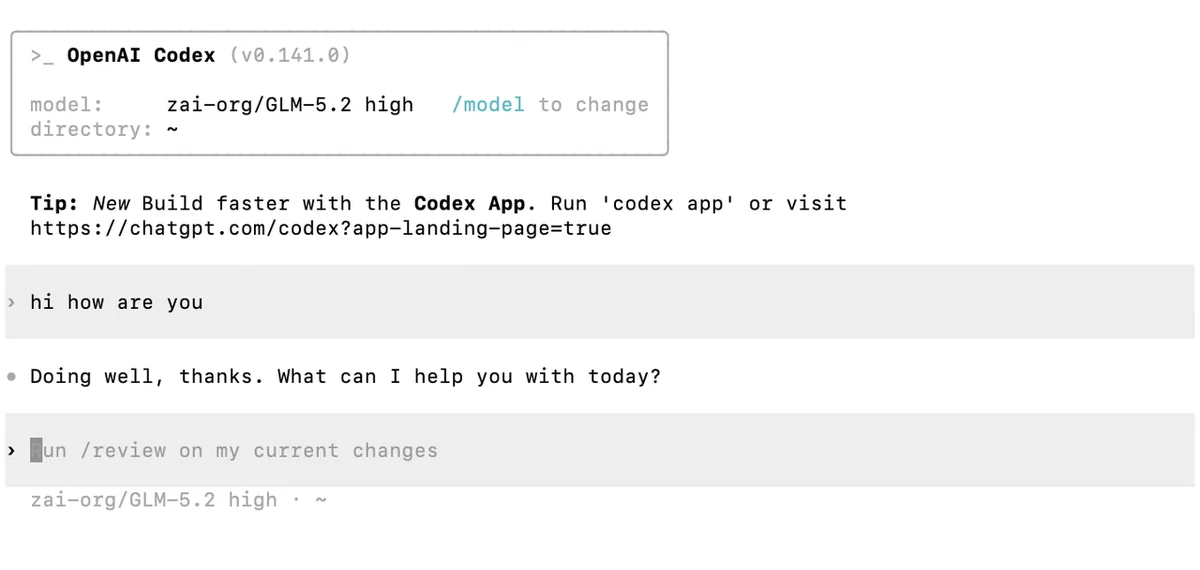Viewport: 1200px width, 570px height.
Task: Click the gray bullet before the assistant reply
Action: point(11,378)
